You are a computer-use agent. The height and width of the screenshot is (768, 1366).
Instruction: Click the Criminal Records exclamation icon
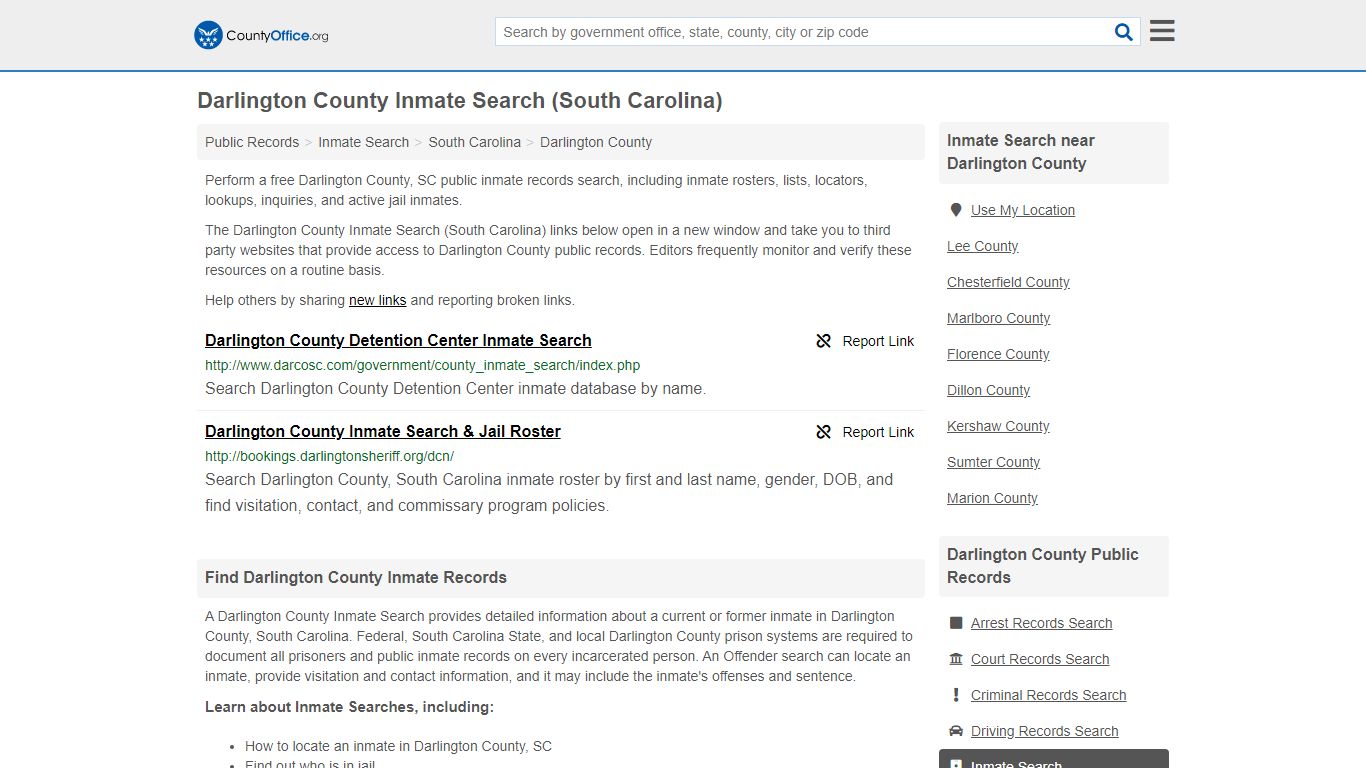click(956, 695)
